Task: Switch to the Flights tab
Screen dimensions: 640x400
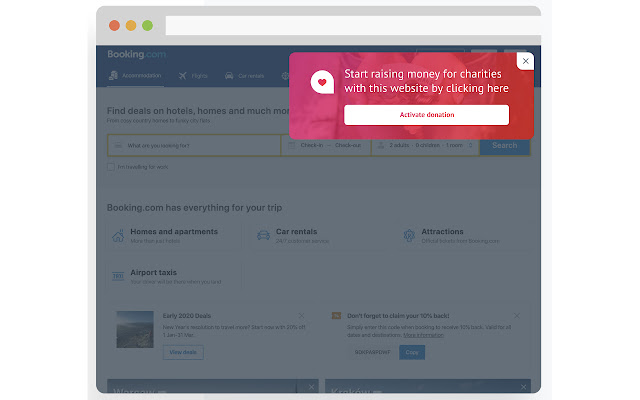Action: [x=193, y=76]
